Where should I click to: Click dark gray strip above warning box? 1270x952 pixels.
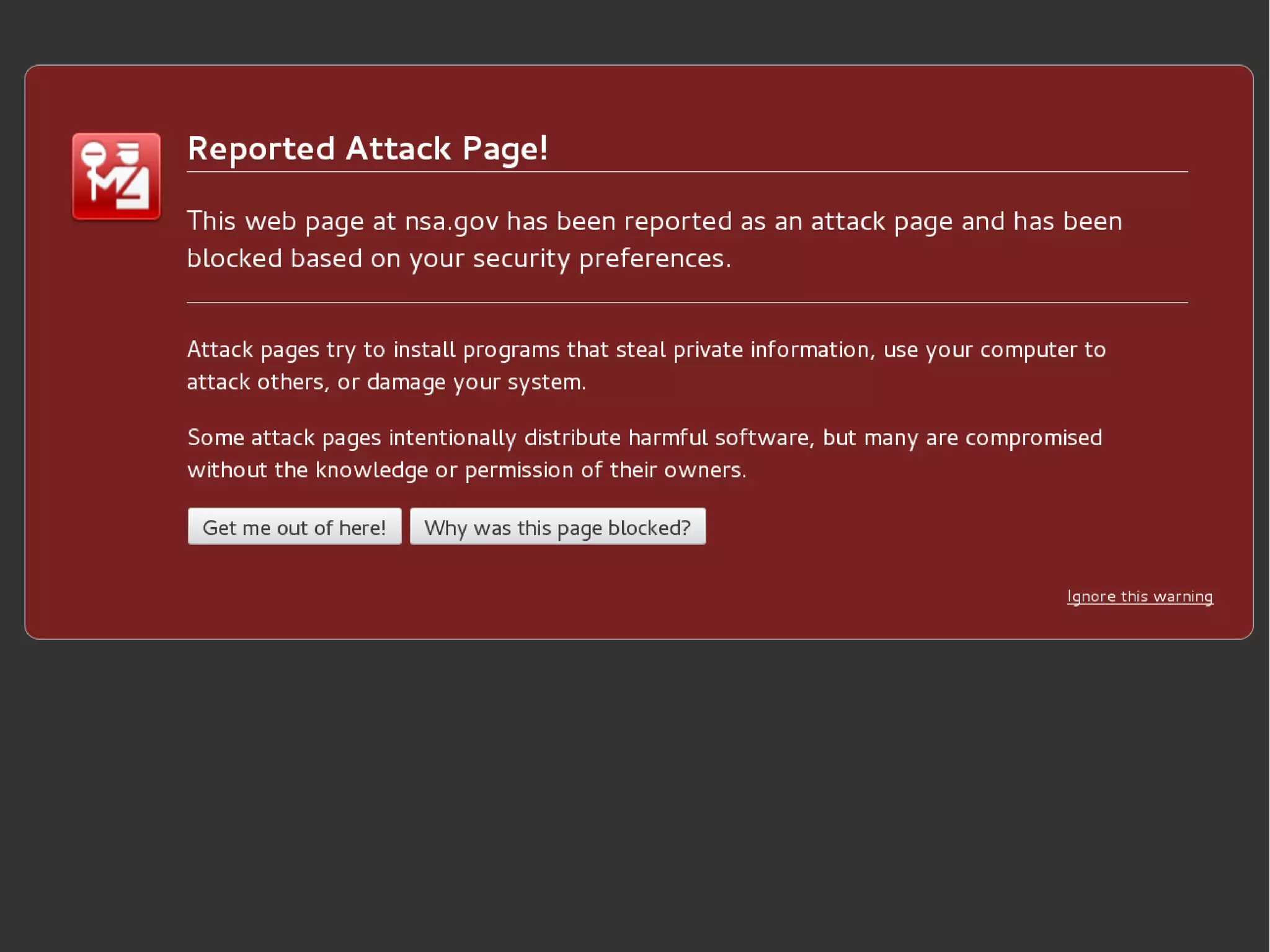click(x=635, y=31)
